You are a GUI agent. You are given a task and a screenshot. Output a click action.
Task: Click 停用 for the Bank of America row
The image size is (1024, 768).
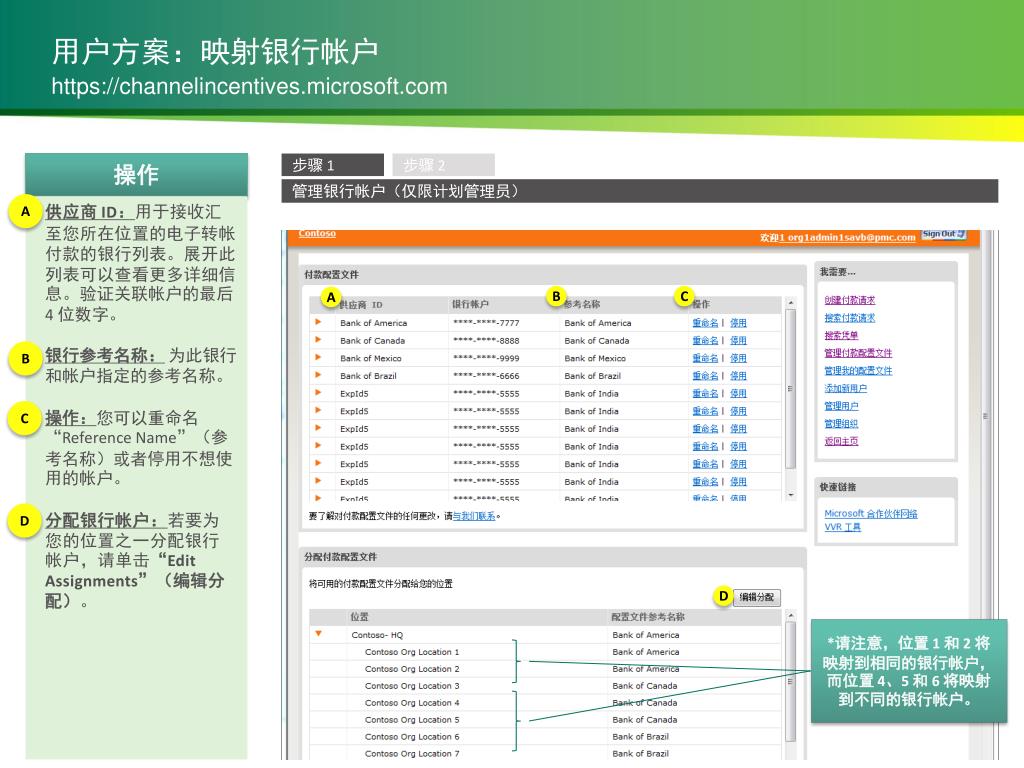(738, 323)
